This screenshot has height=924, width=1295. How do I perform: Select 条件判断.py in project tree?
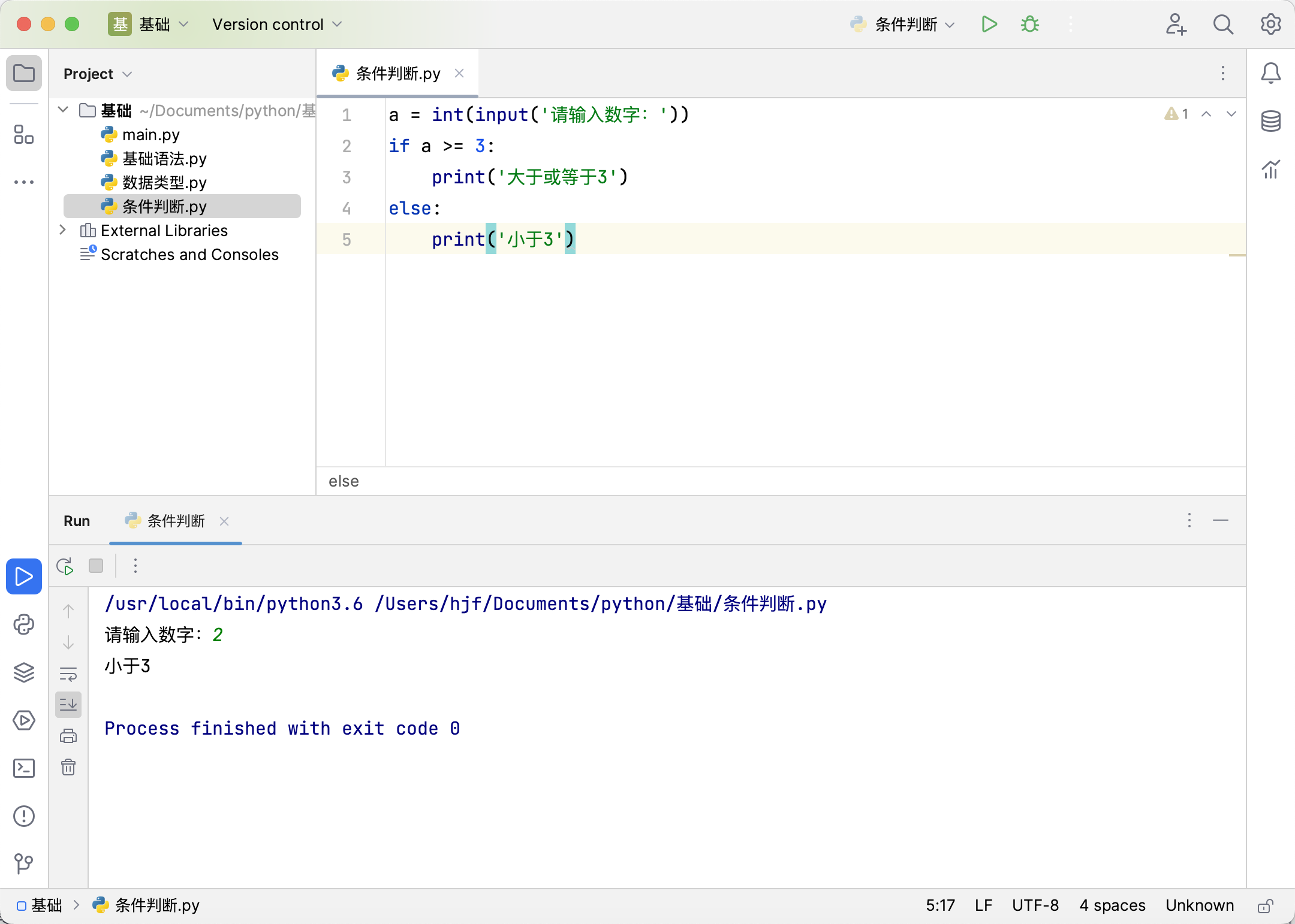coord(182,207)
